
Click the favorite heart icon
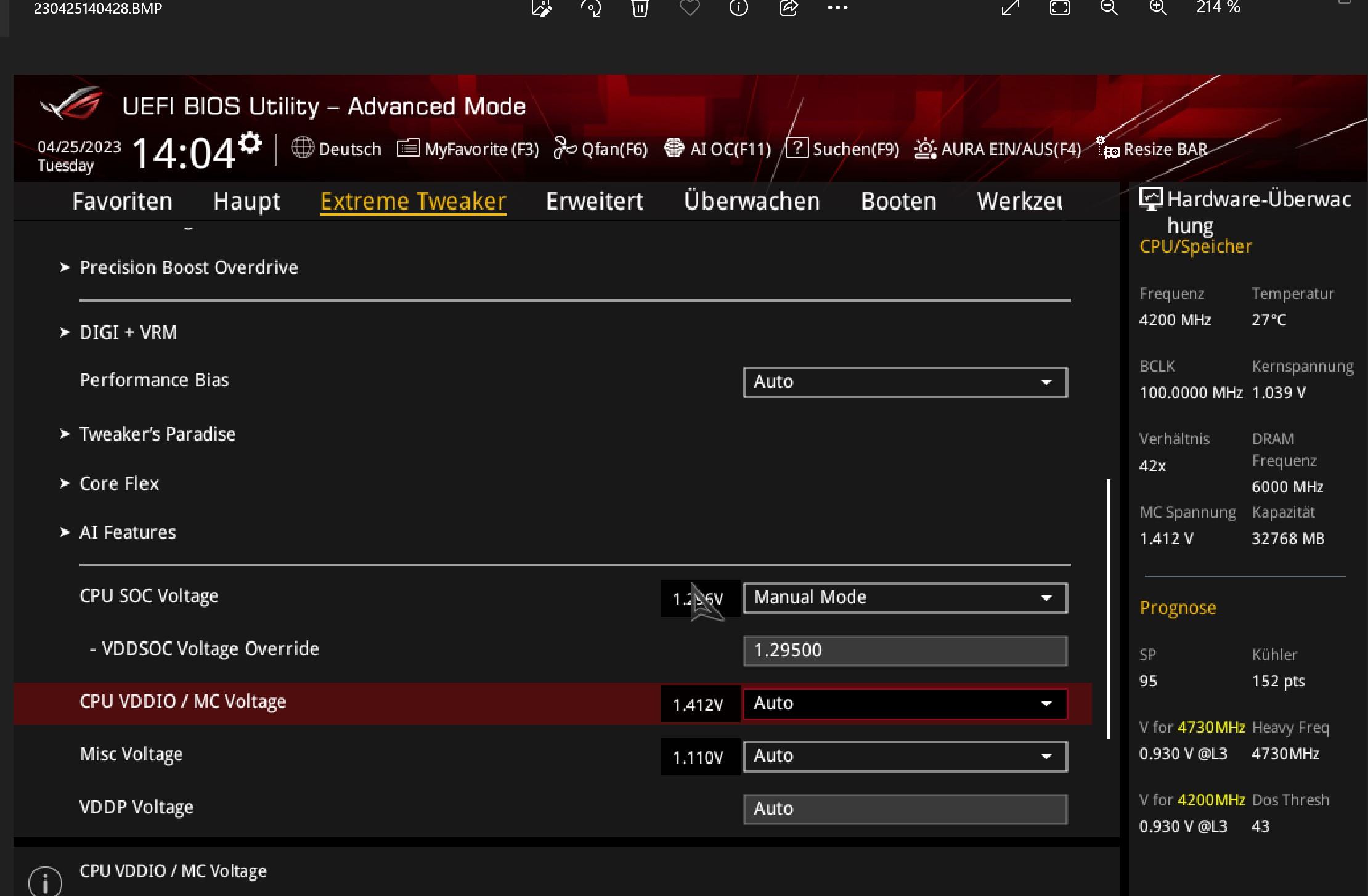click(689, 8)
